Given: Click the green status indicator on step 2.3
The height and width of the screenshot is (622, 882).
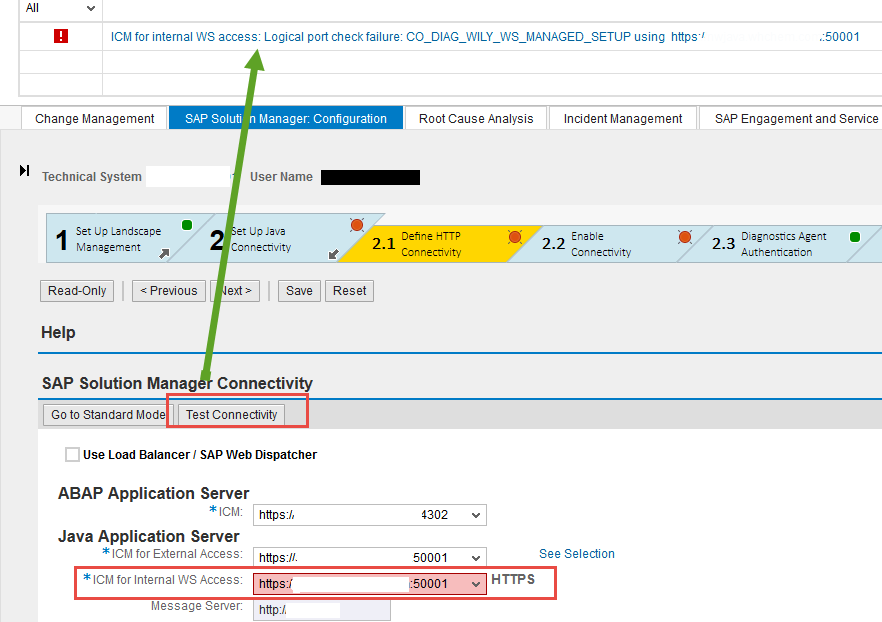Looking at the screenshot, I should point(855,237).
